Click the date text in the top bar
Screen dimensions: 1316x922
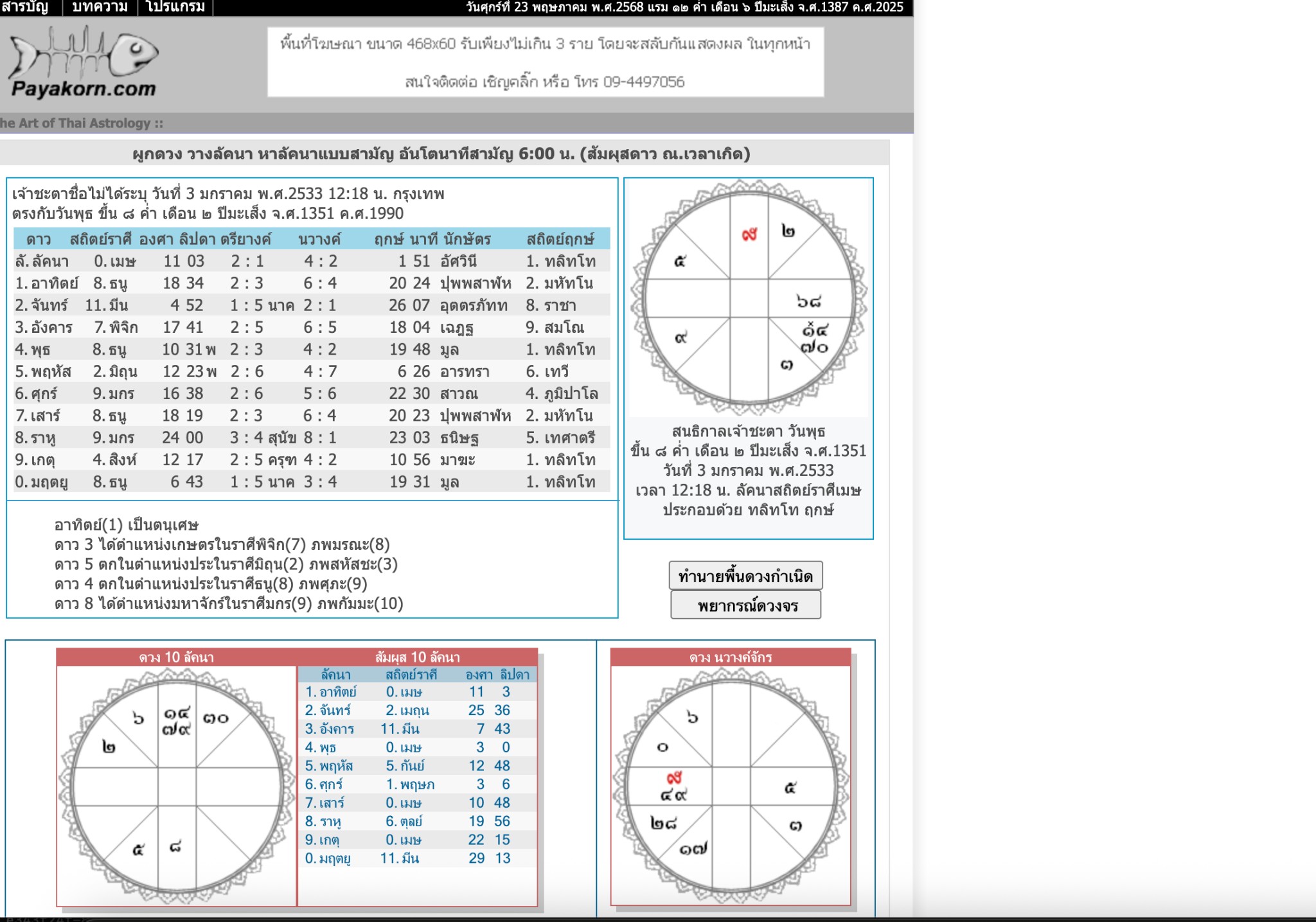(x=685, y=7)
